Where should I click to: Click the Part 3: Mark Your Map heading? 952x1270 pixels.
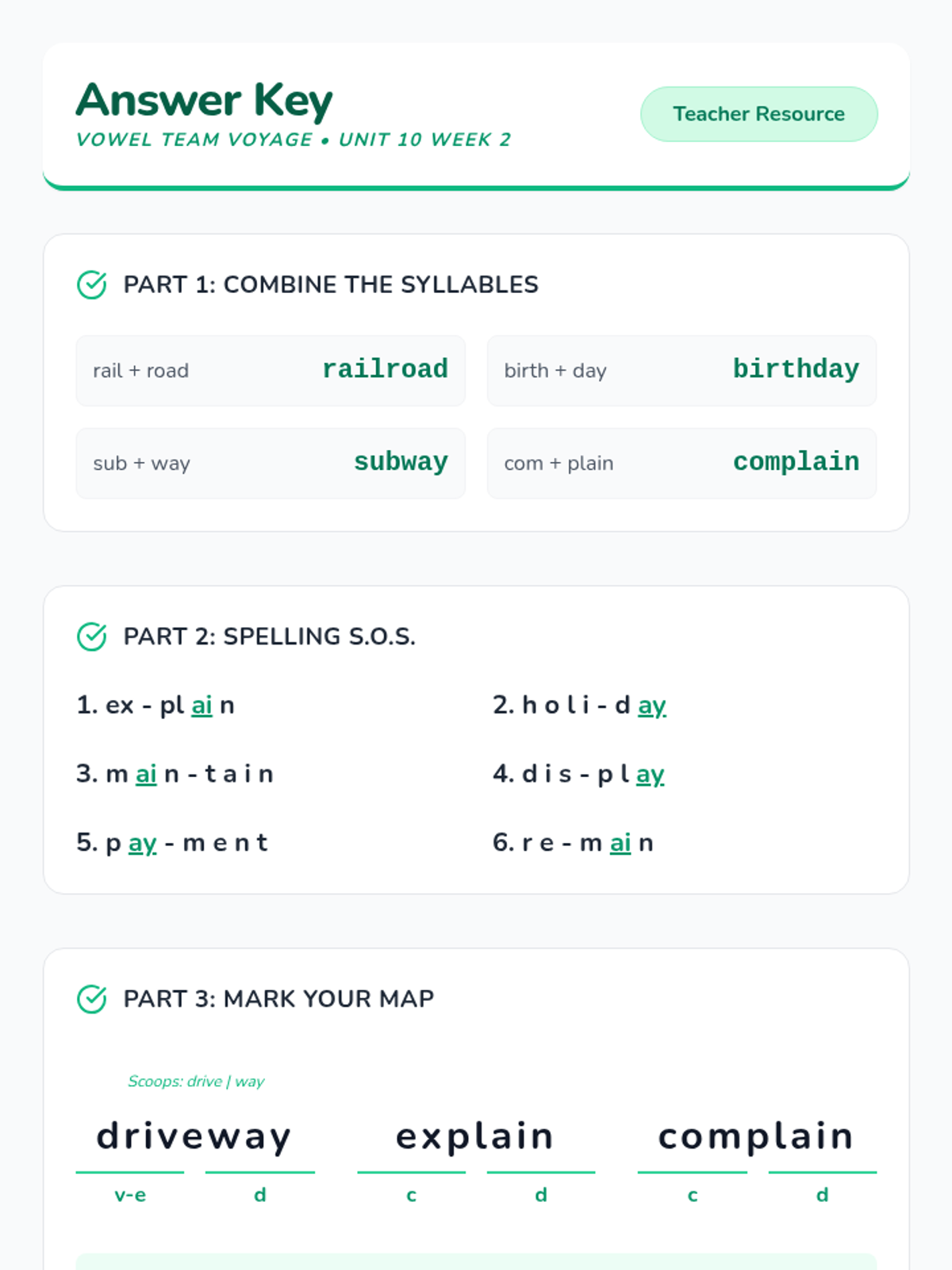pos(278,999)
